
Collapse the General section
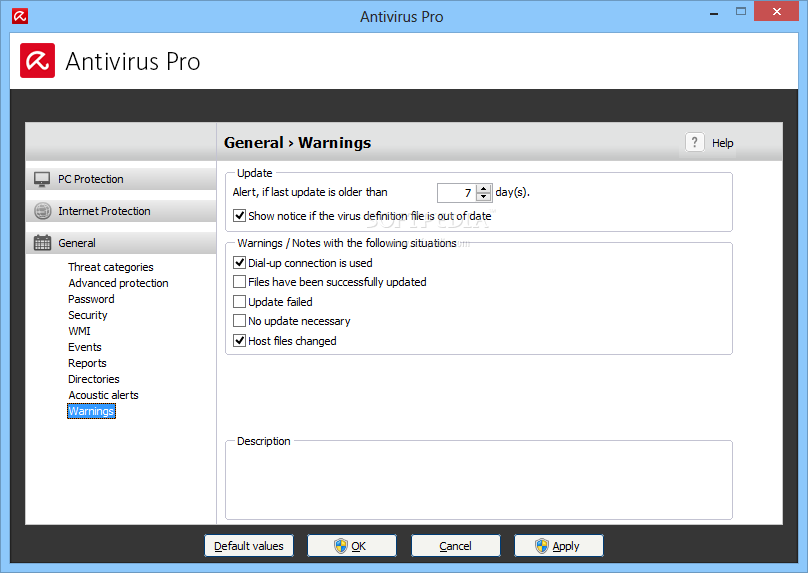pos(121,243)
